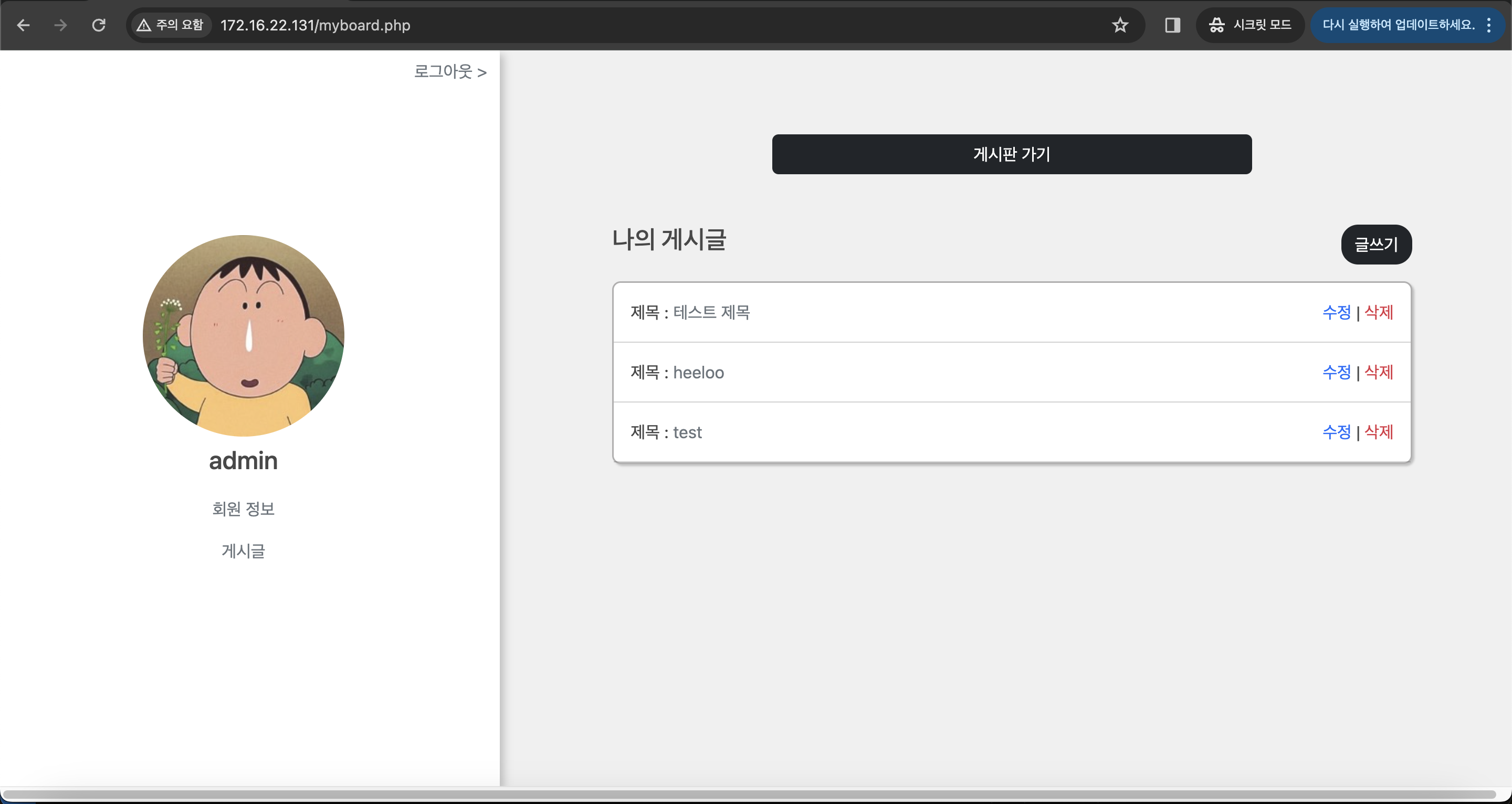1512x804 pixels.
Task: Open post titled 테스트 제목
Action: point(711,312)
